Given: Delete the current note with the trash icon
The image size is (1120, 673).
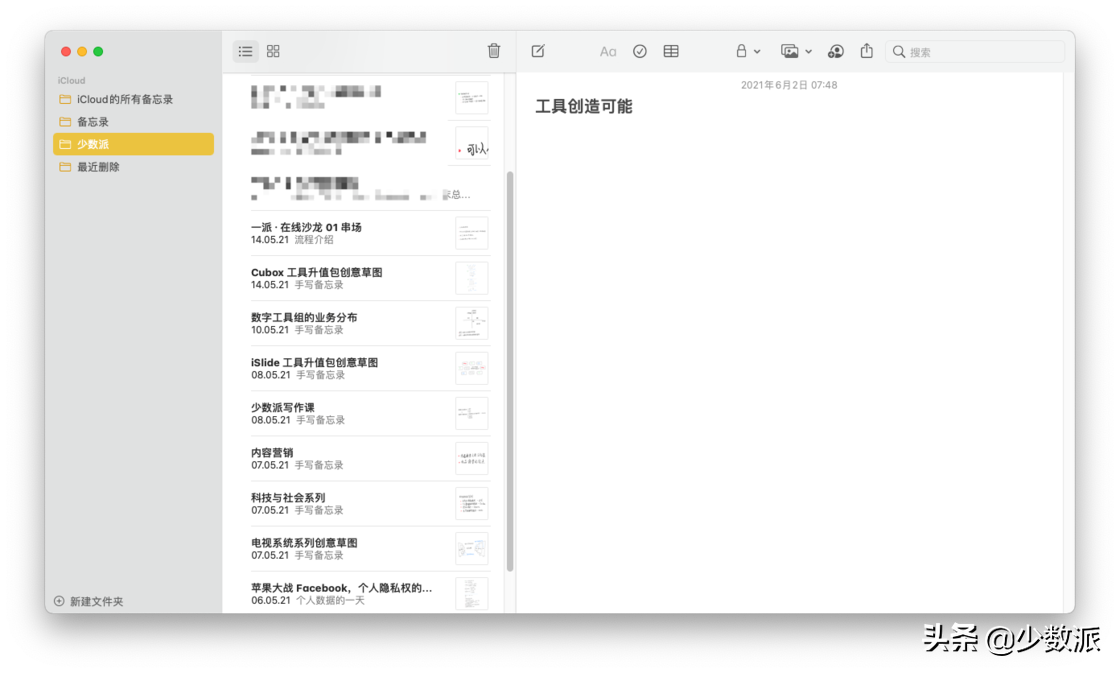Looking at the screenshot, I should [493, 51].
